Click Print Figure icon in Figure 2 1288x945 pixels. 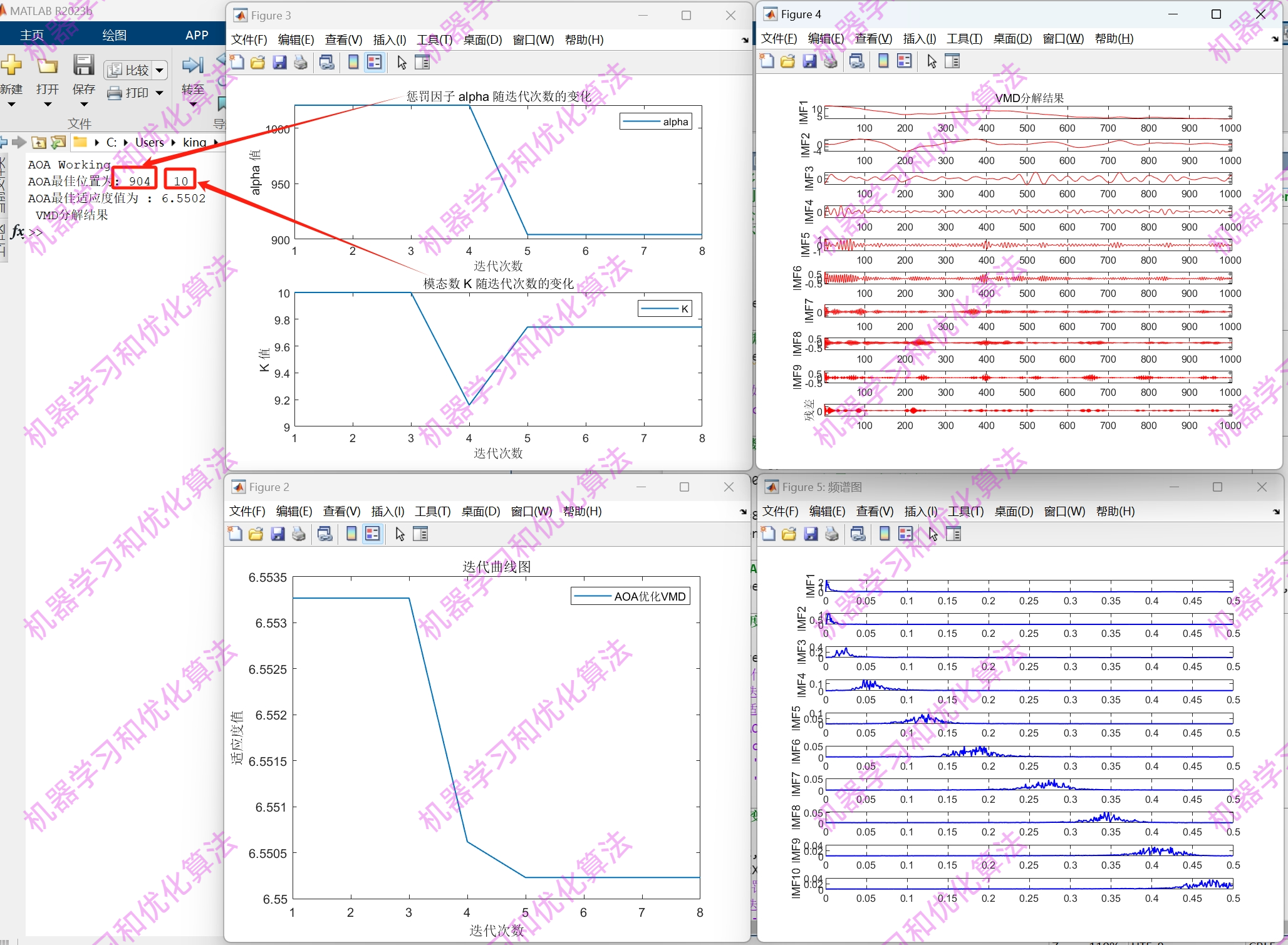click(x=299, y=534)
